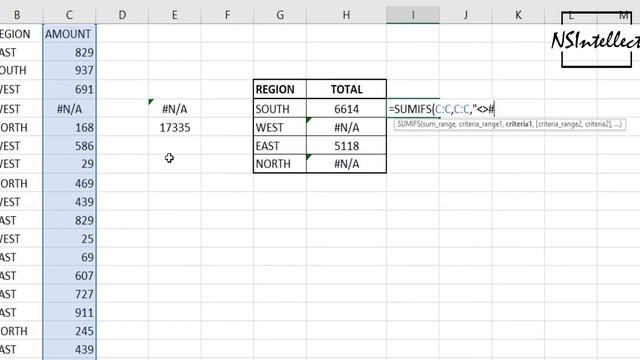The width and height of the screenshot is (640, 360).
Task: Click the cell with amount 469
Action: click(69, 183)
